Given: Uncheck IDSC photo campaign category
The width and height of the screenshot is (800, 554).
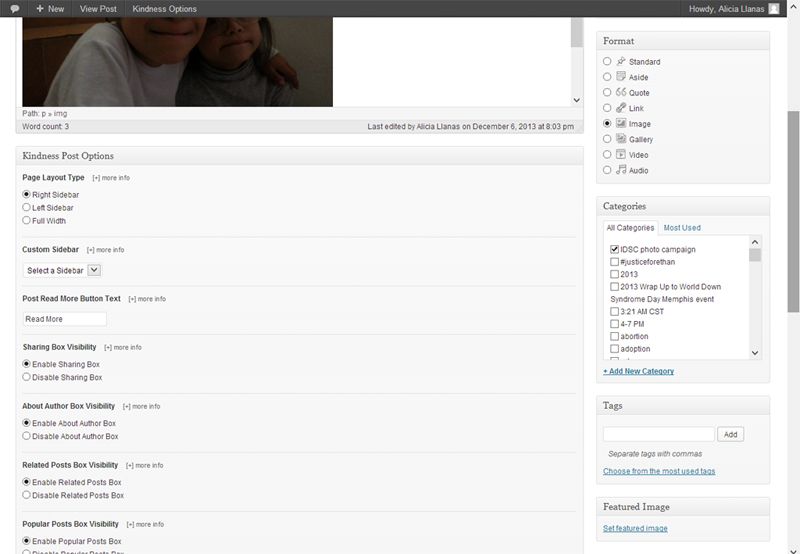Looking at the screenshot, I should pyautogui.click(x=614, y=249).
